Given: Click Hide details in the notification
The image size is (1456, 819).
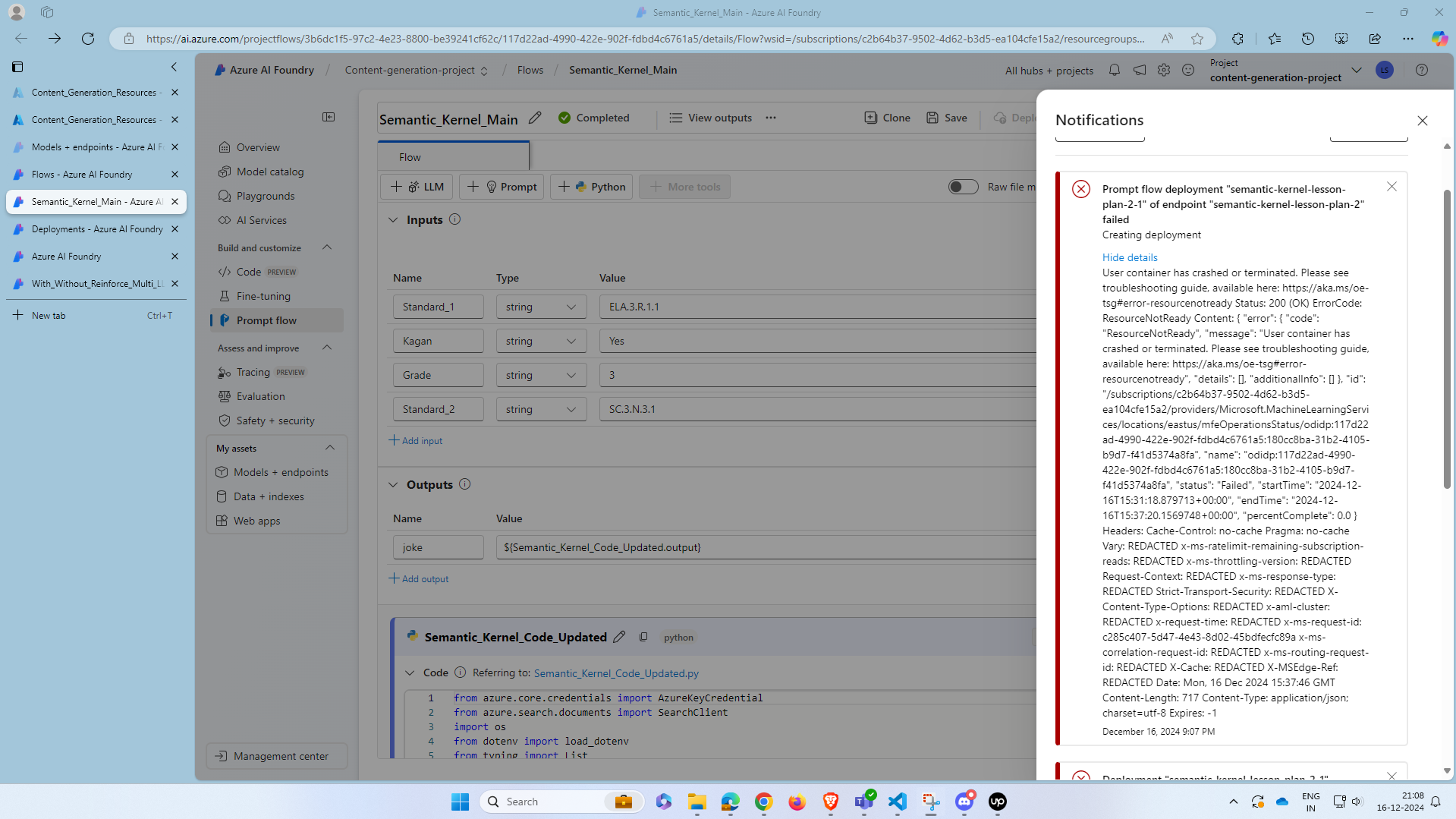Looking at the screenshot, I should (1130, 257).
